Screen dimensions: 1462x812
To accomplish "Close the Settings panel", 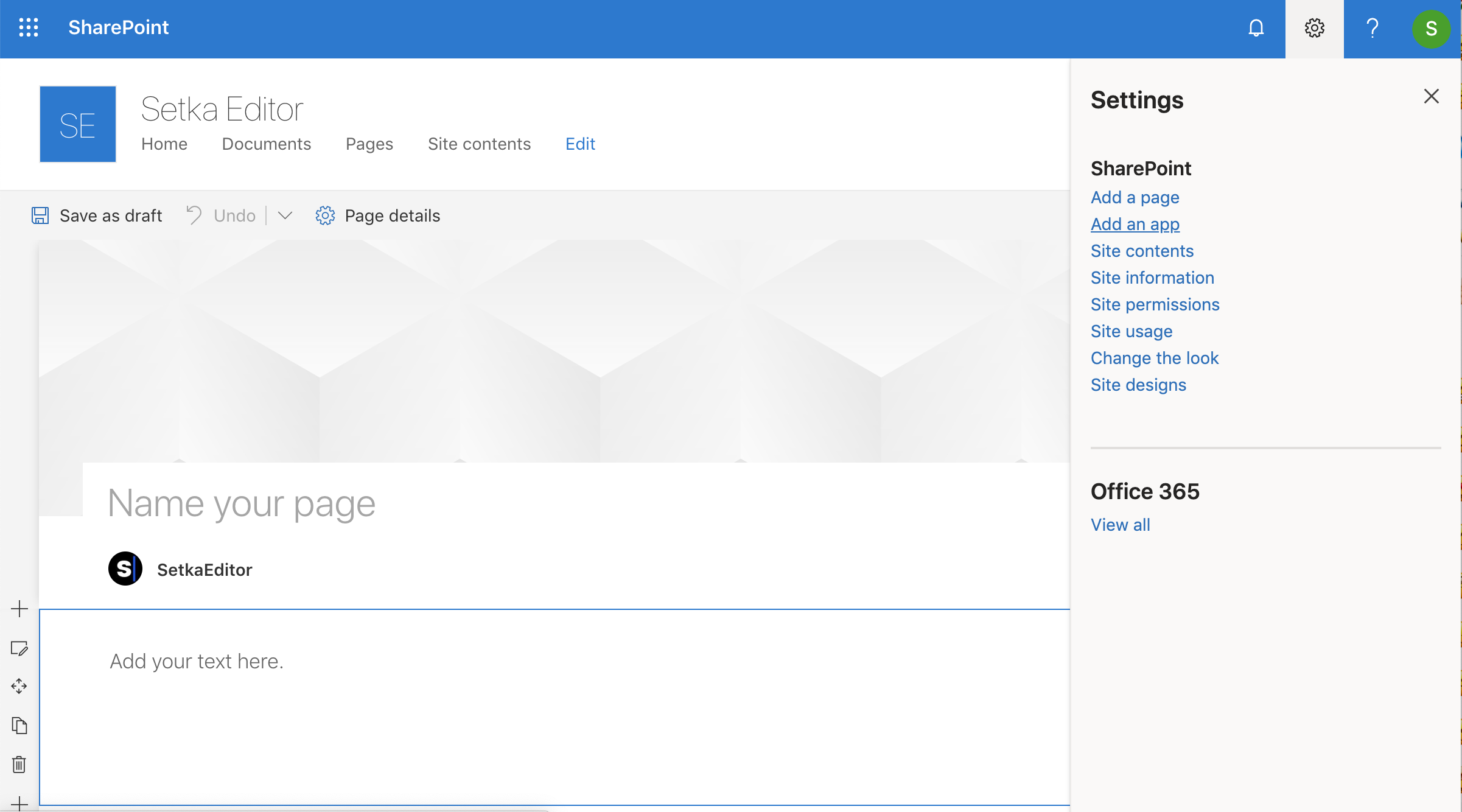I will tap(1431, 96).
